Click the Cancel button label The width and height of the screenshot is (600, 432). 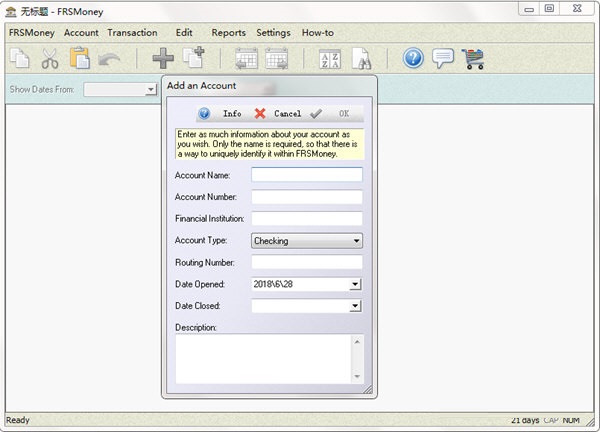pos(287,114)
